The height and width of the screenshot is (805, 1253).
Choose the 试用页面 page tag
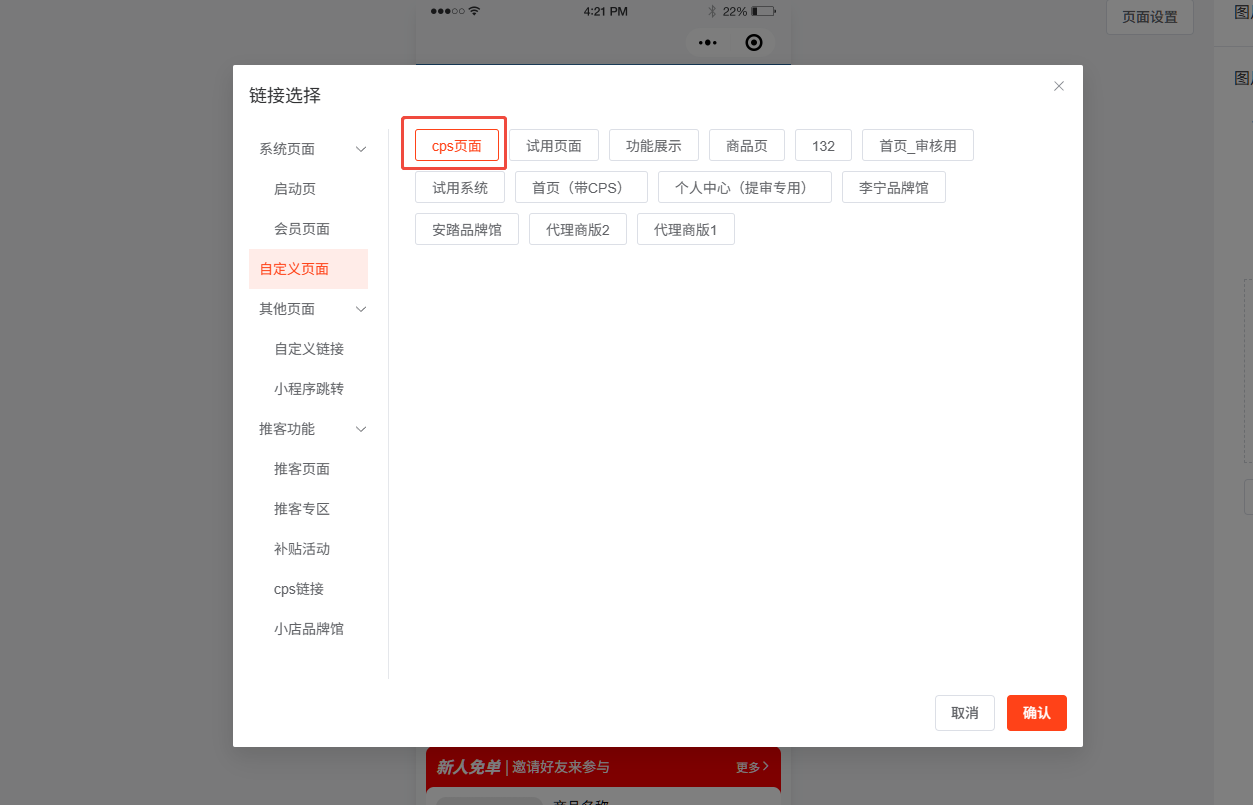[554, 145]
